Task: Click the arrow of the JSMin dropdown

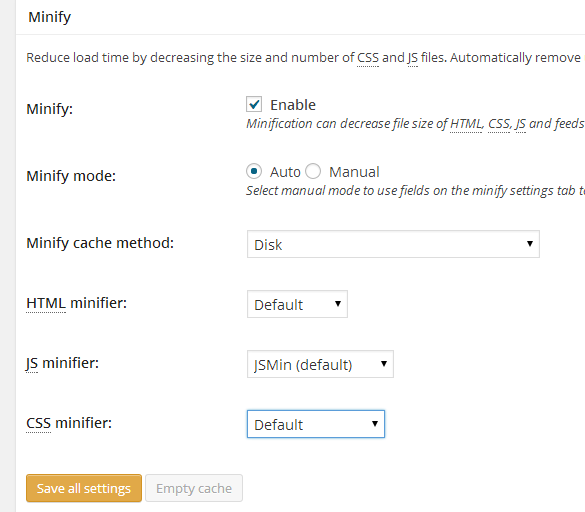Action: [x=384, y=363]
